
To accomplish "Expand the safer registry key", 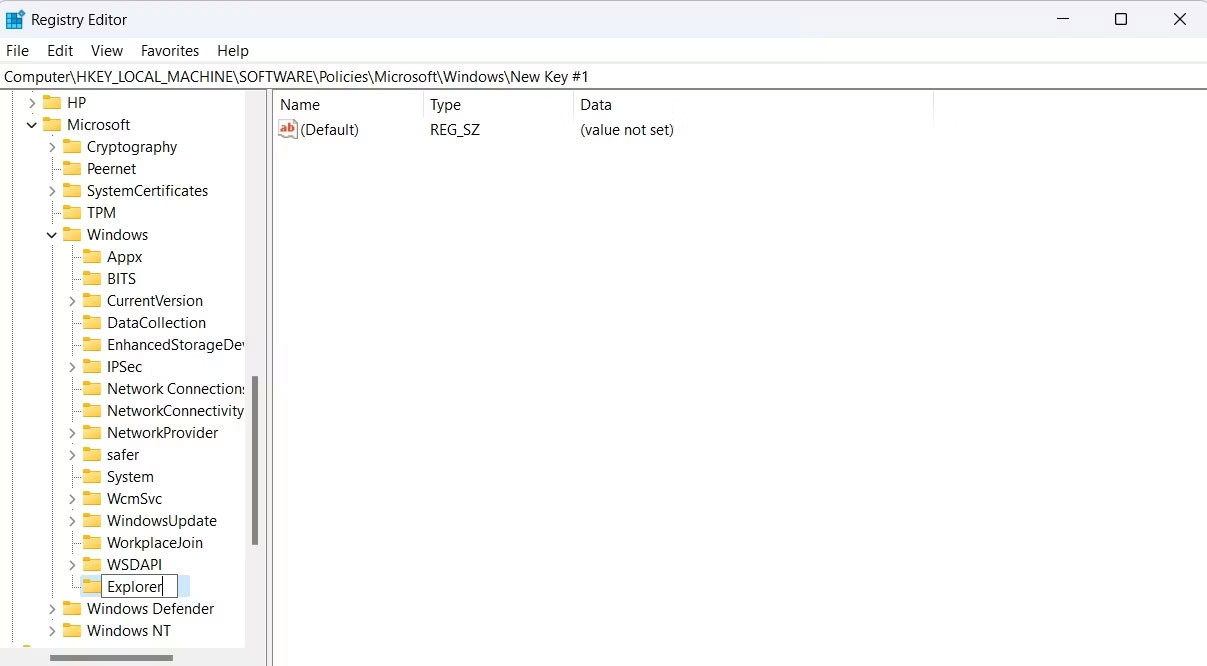I will [x=71, y=454].
